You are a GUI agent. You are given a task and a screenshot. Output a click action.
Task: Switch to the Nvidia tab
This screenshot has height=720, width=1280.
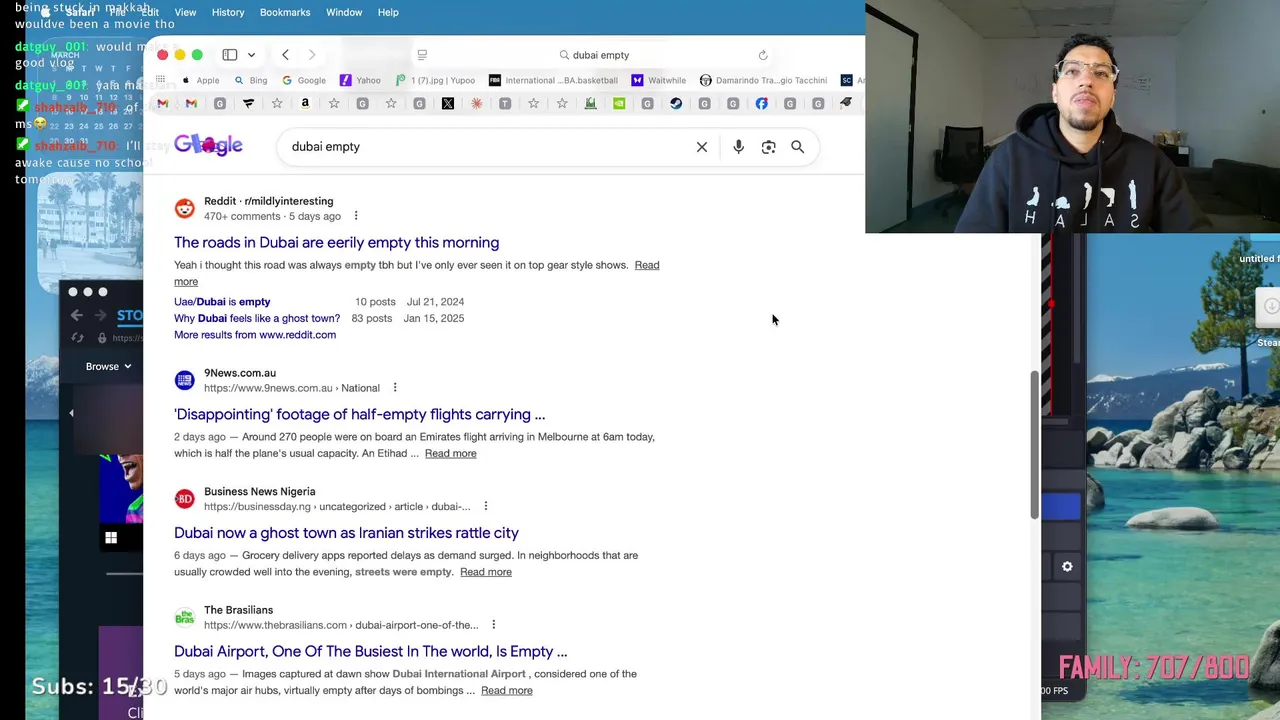(619, 103)
